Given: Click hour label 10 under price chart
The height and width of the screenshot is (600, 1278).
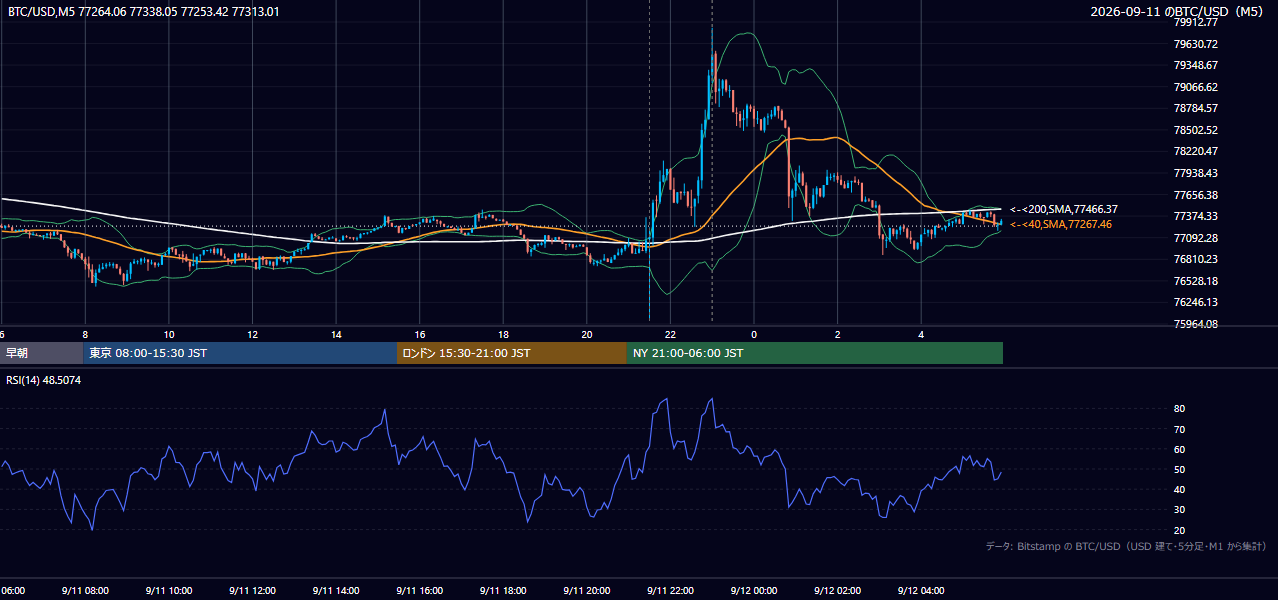Looking at the screenshot, I should pyautogui.click(x=169, y=334).
